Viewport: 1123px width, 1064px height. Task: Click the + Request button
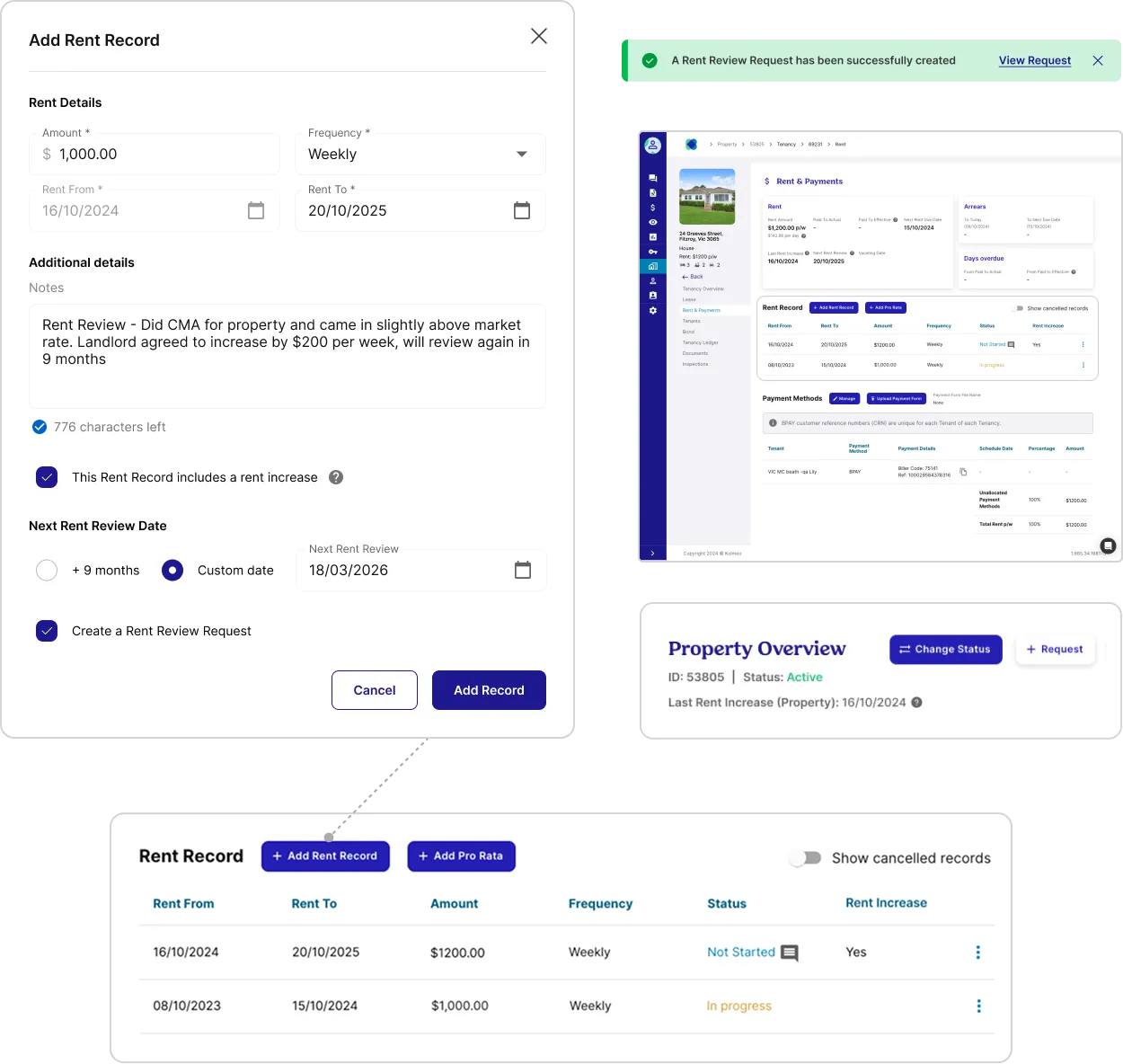click(1055, 650)
